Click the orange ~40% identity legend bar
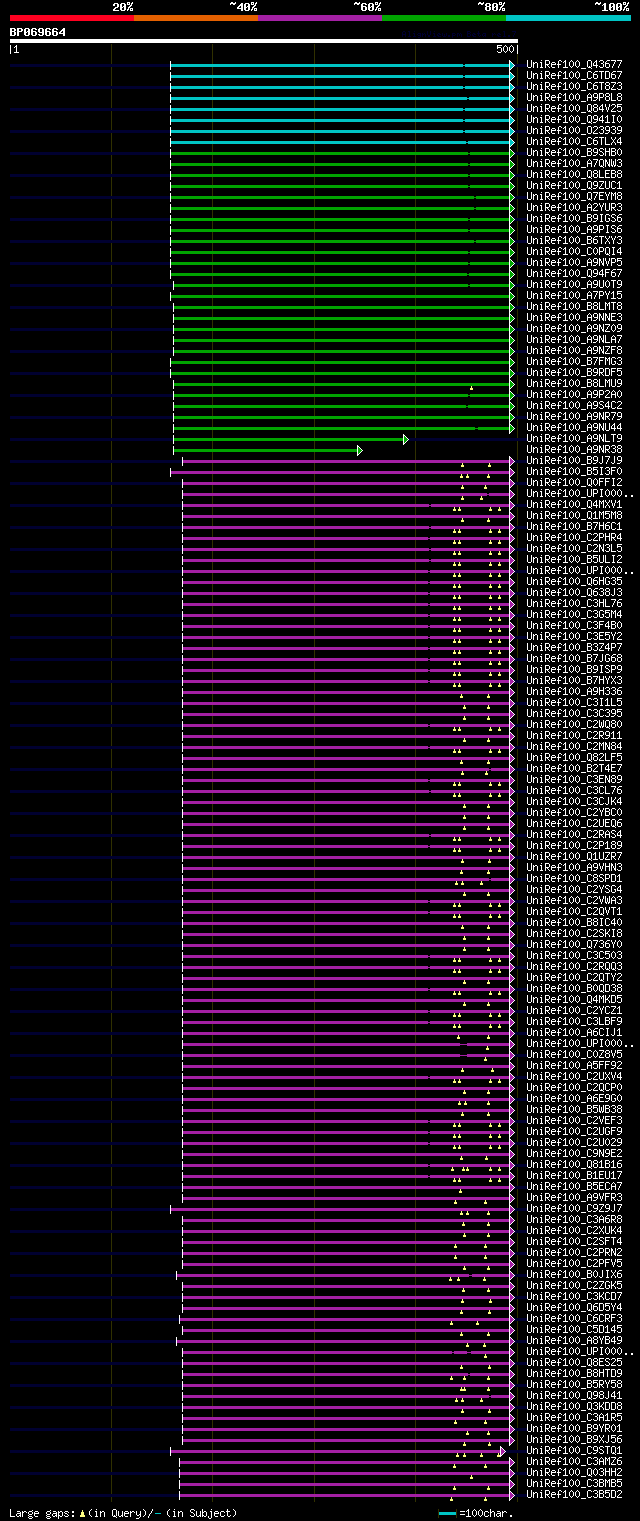 pos(196,18)
